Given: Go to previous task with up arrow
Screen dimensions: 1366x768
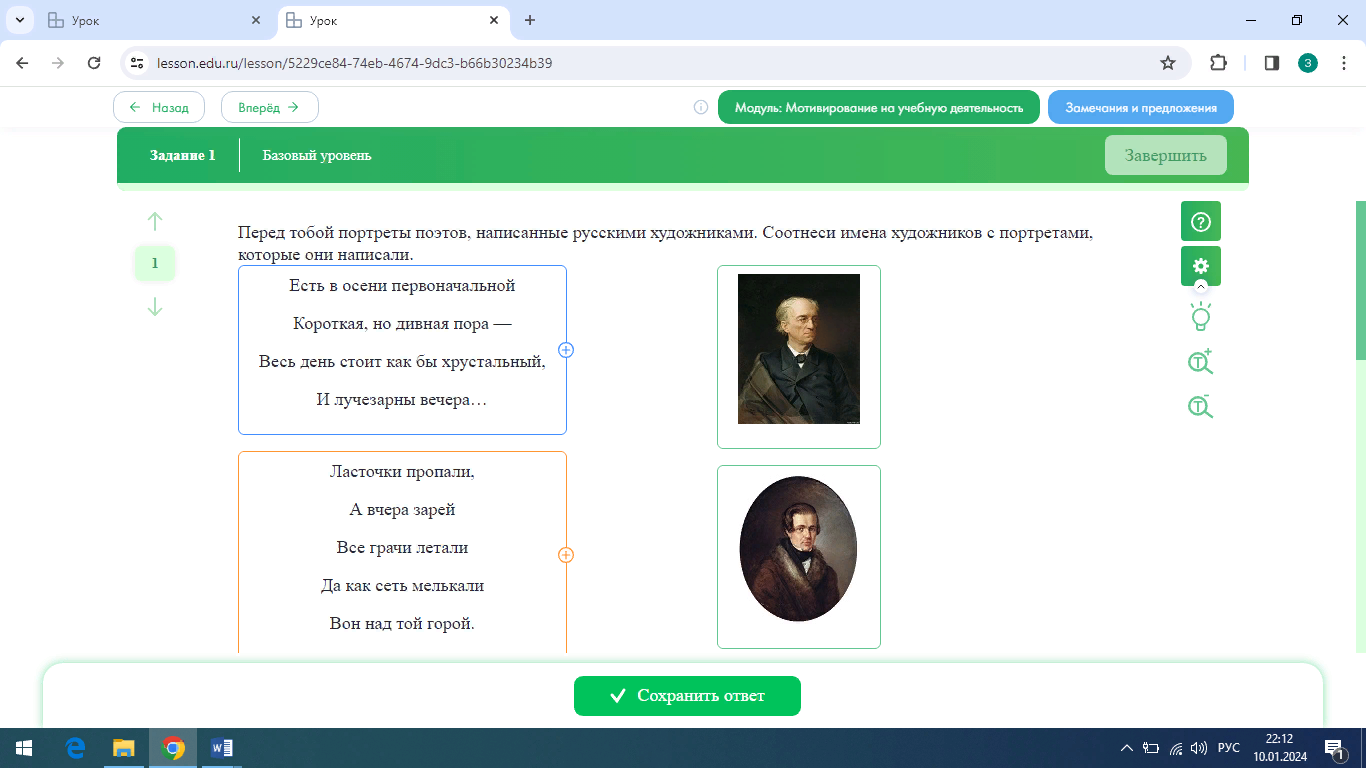Looking at the screenshot, I should coord(155,221).
